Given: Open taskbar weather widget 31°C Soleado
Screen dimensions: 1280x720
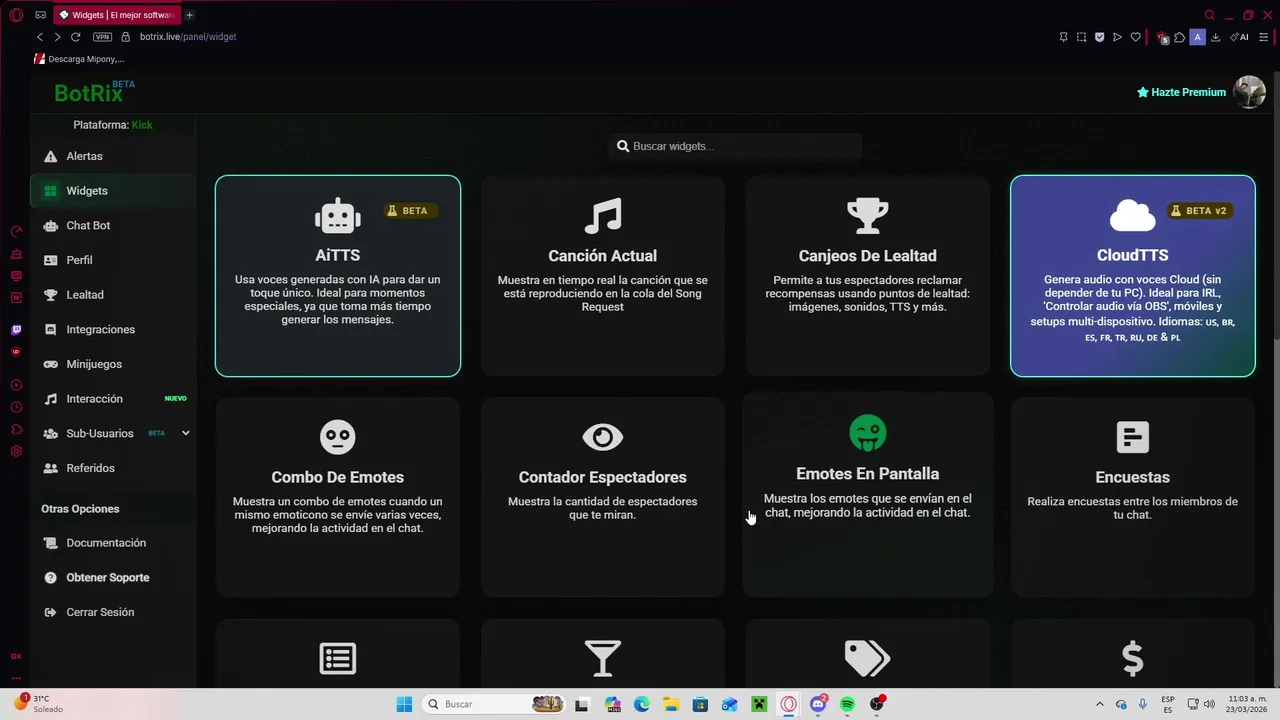Looking at the screenshot, I should point(40,704).
